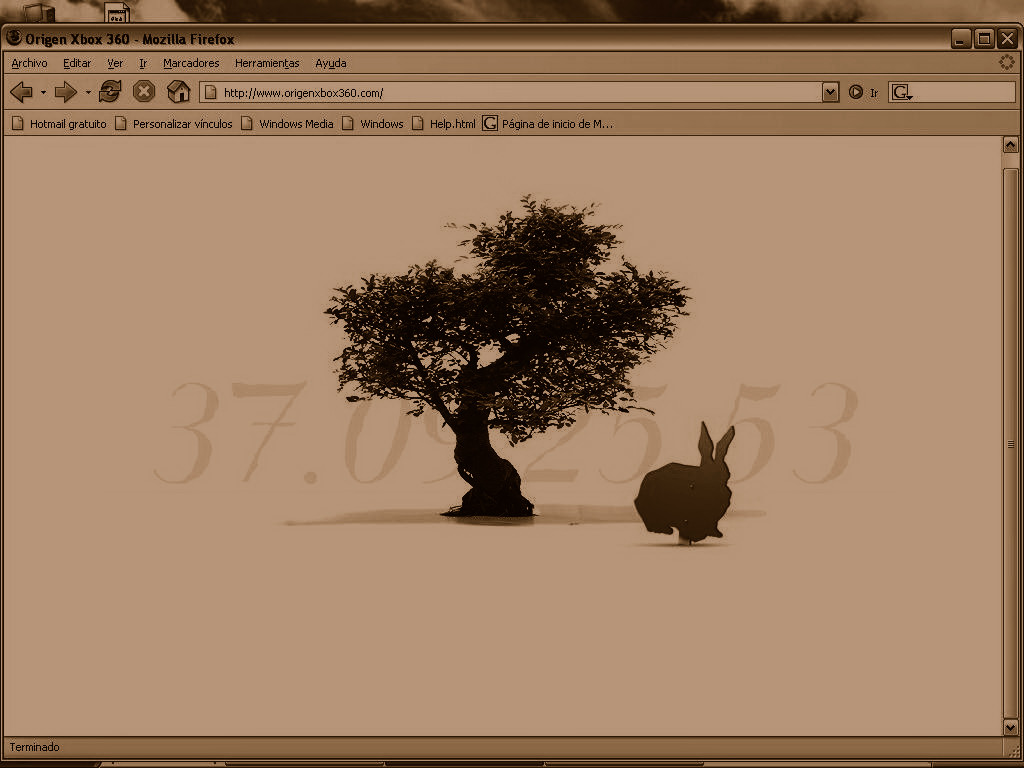Open the Help.html bookmark
Image resolution: width=1024 pixels, height=768 pixels.
(x=443, y=123)
